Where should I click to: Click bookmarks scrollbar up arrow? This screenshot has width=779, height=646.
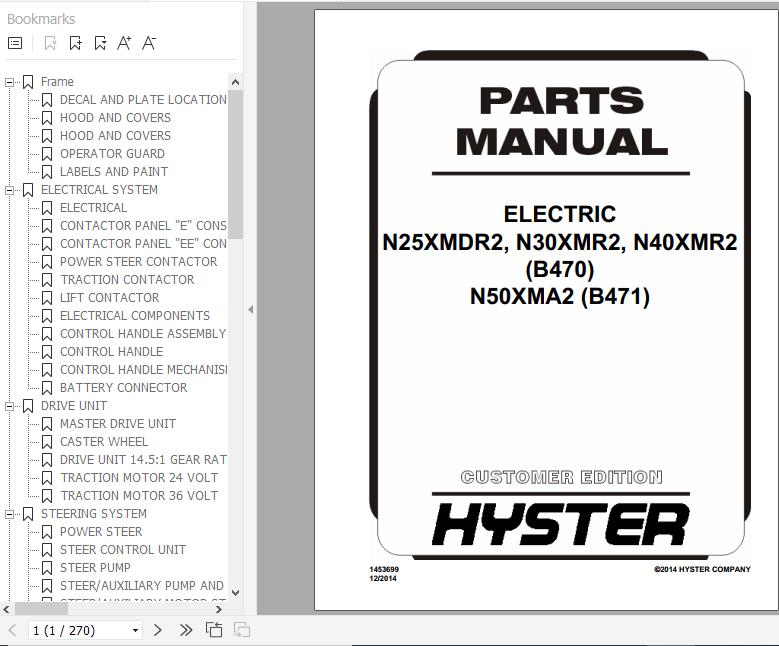235,82
